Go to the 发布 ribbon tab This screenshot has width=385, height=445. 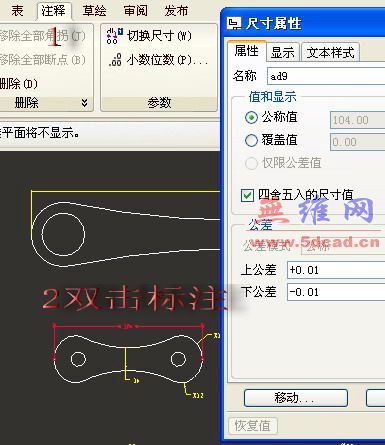176,11
